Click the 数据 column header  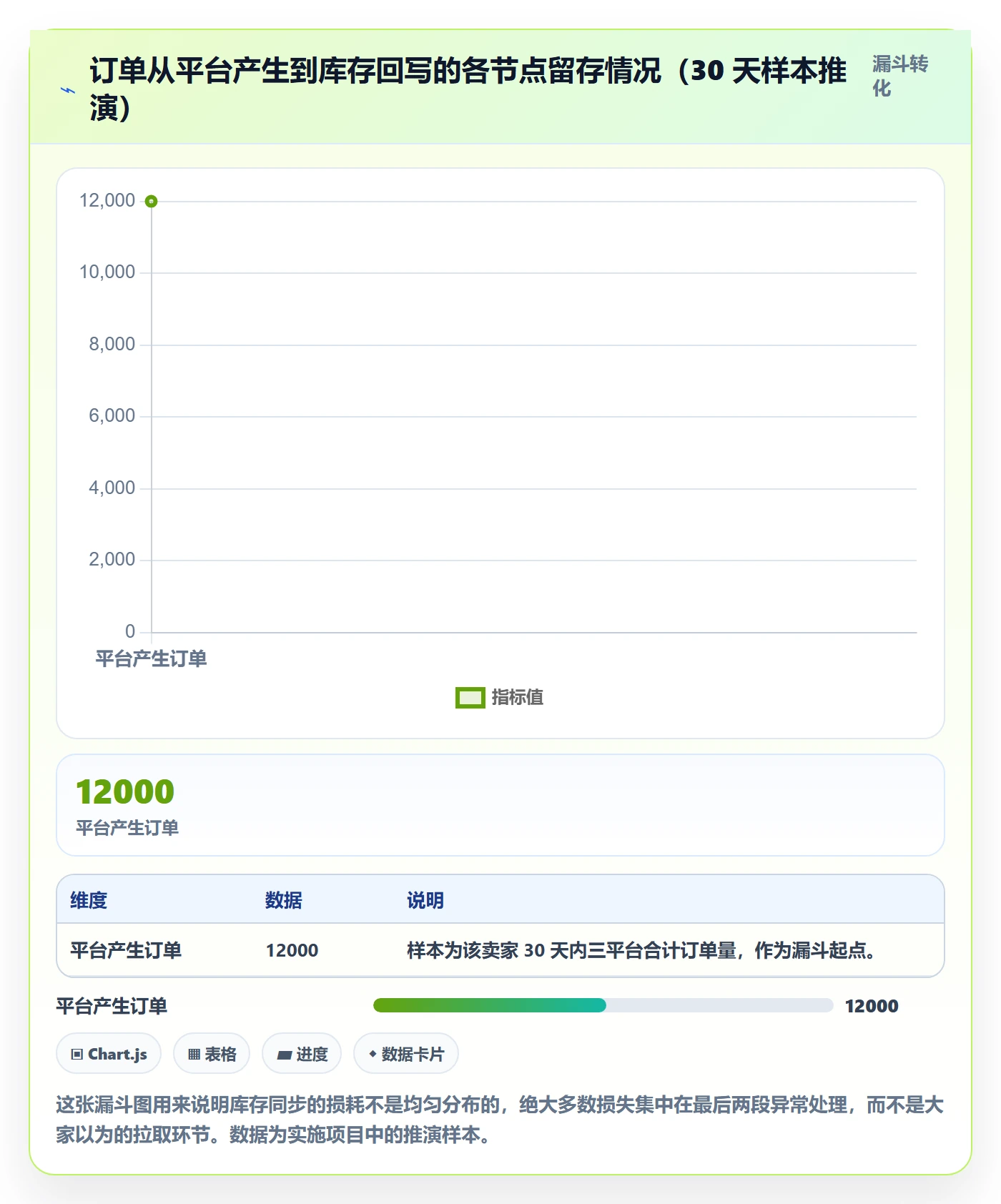pyautogui.click(x=284, y=900)
